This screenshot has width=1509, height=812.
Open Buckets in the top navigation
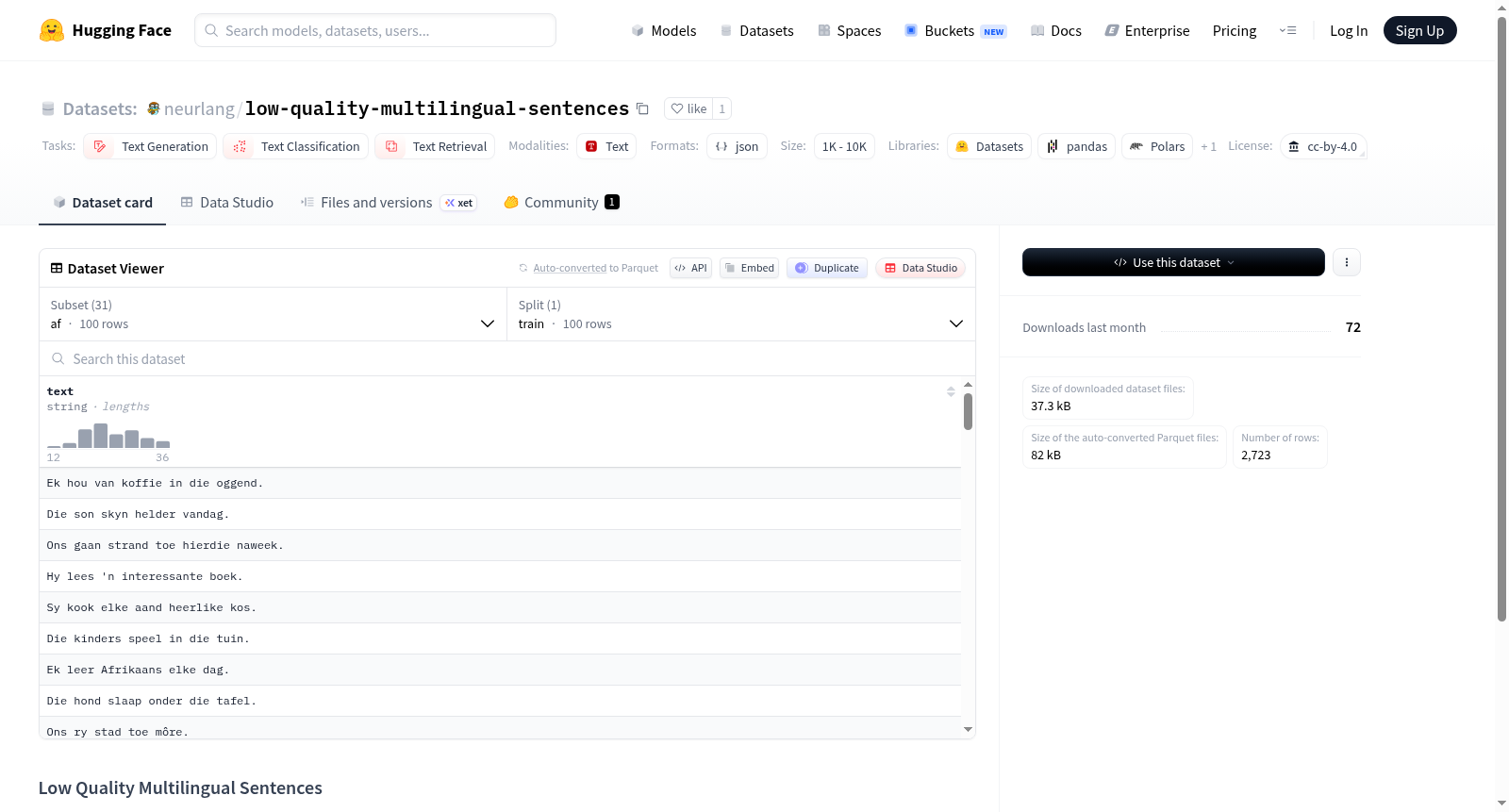(x=955, y=30)
